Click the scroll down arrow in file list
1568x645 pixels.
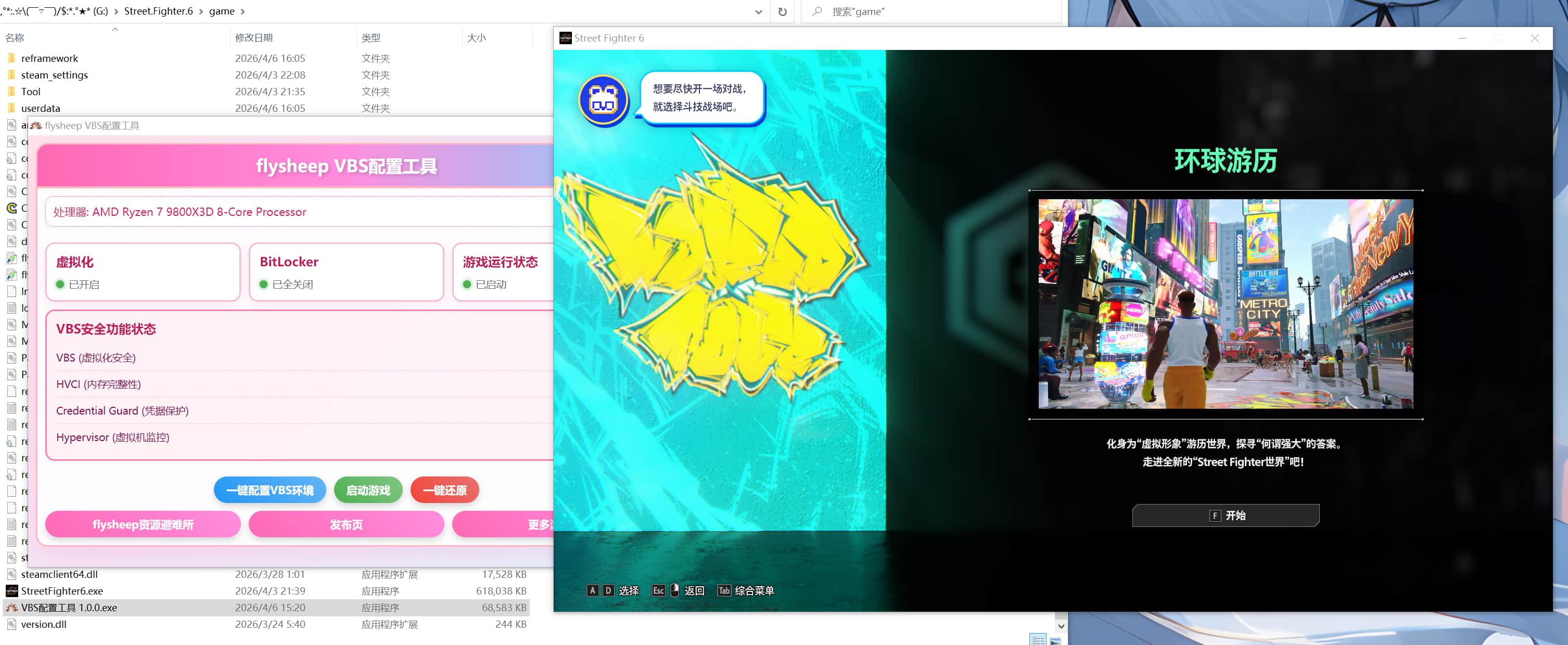(x=1061, y=626)
